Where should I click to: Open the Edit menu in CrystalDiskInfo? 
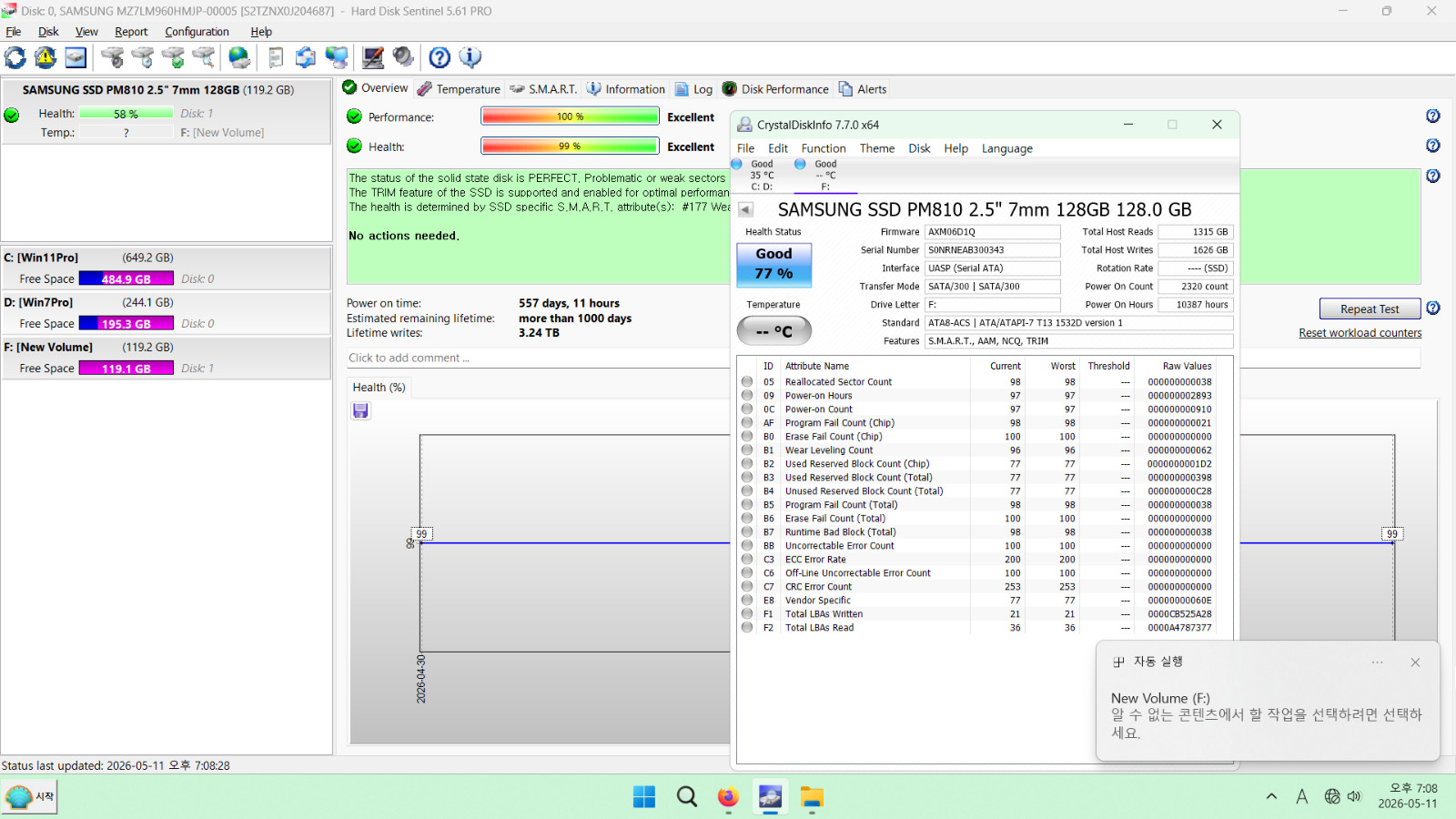coord(778,148)
